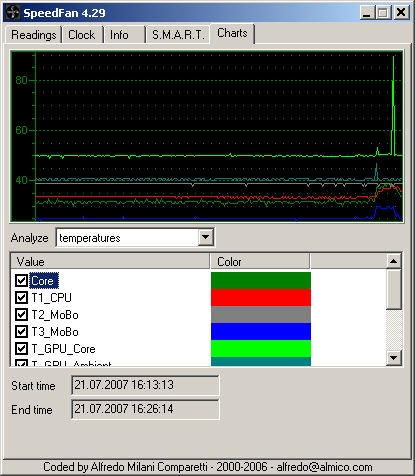Toggle the T3_MoBo checkbox
Viewport: 415px width, 476px height.
(x=21, y=331)
